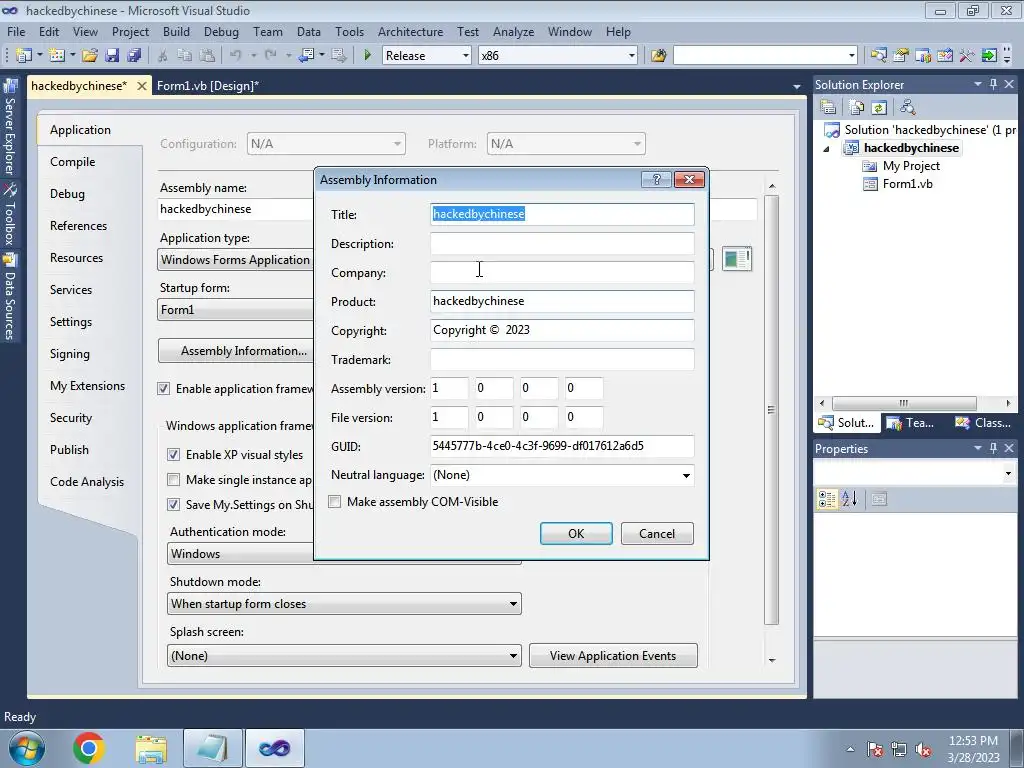Select the Compile settings tab
1024x768 pixels.
(x=72, y=162)
